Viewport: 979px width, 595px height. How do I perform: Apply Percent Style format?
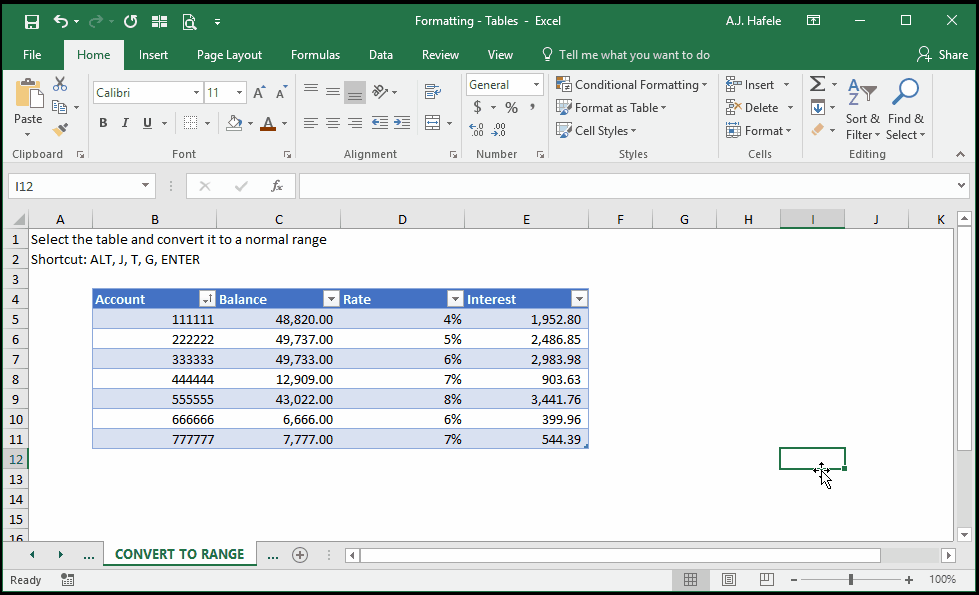(511, 107)
